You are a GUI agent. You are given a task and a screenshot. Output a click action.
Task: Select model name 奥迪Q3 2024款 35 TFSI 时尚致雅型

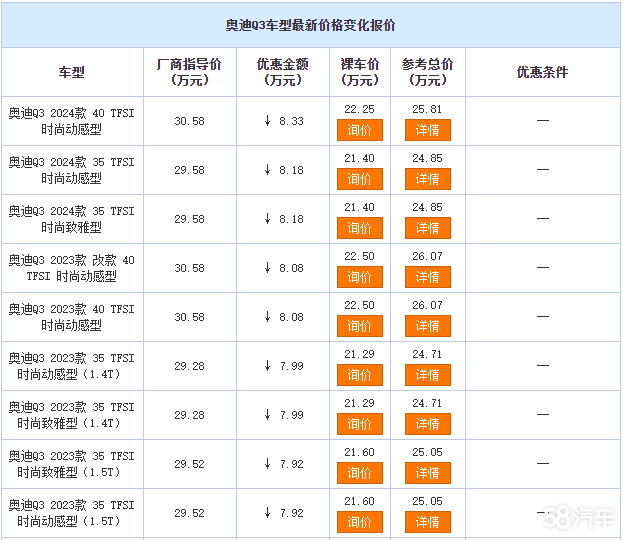tap(72, 219)
